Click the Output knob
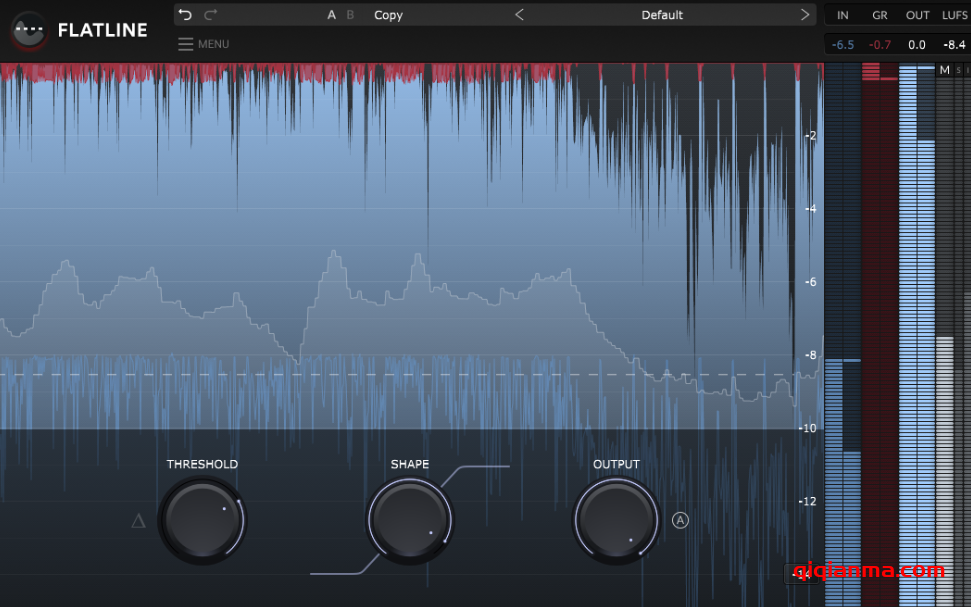Viewport: 971px width, 607px height. (x=616, y=520)
